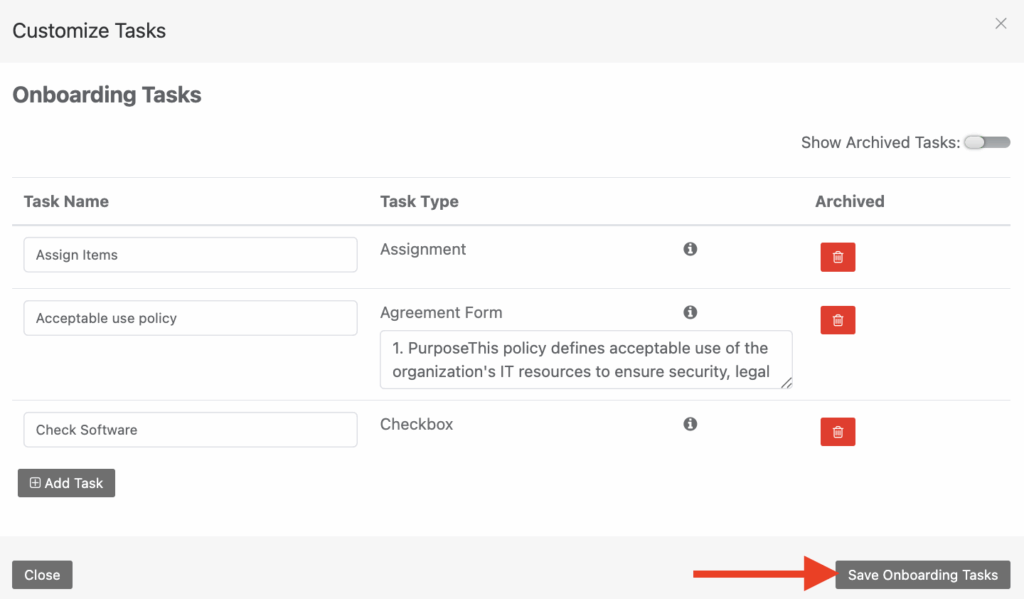Select the Add Task button

point(66,482)
